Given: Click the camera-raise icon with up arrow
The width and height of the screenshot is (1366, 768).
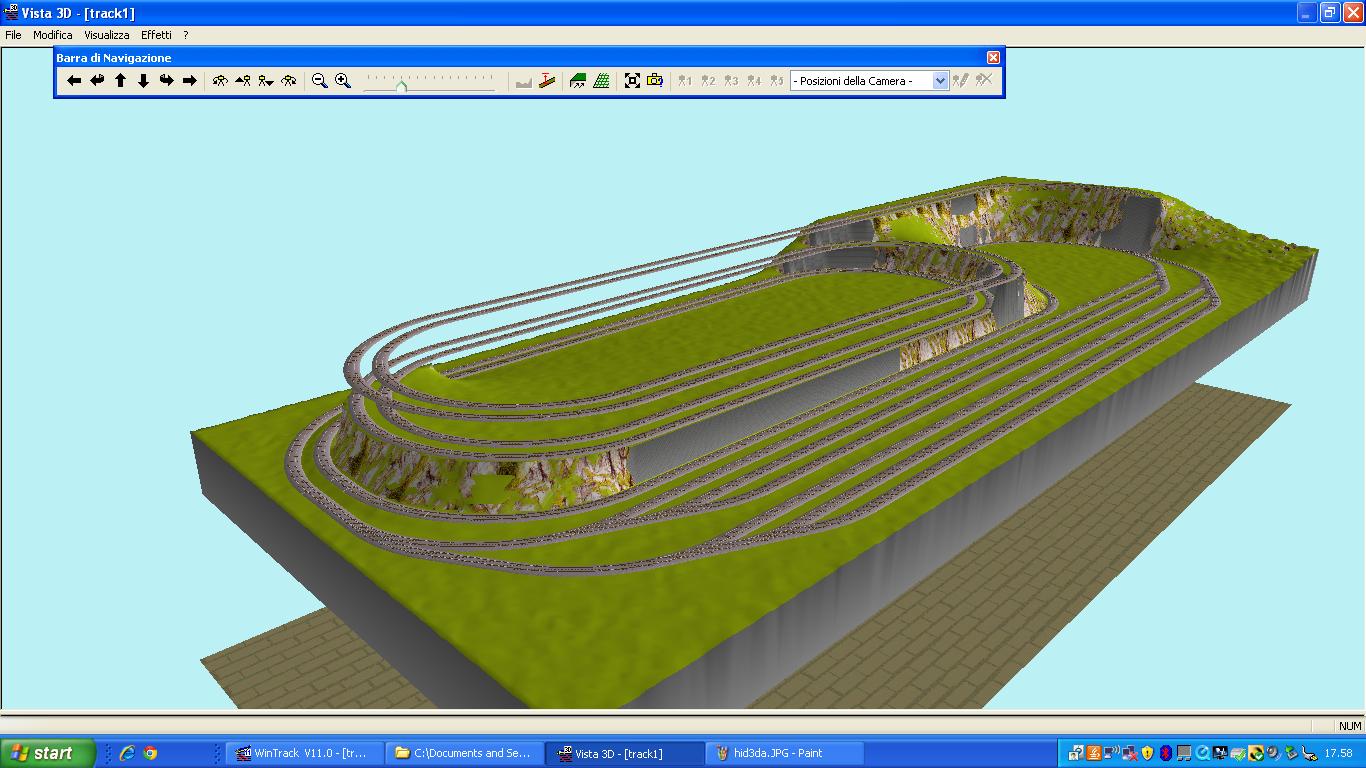Looking at the screenshot, I should [x=243, y=81].
